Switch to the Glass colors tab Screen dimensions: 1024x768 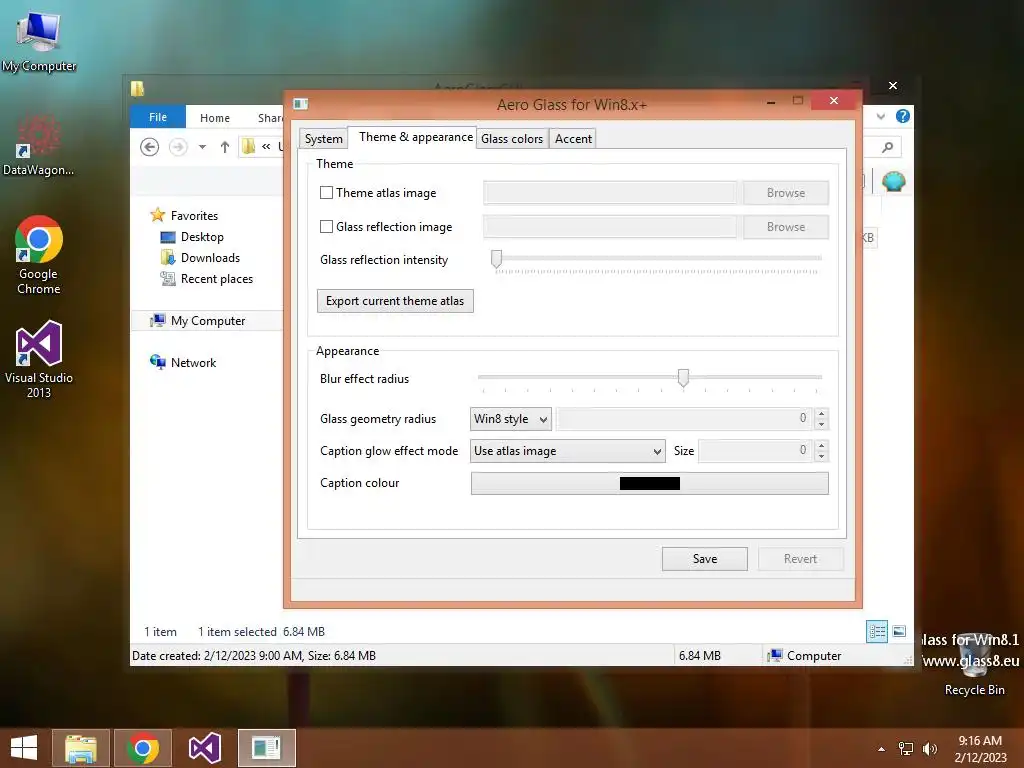coord(512,138)
